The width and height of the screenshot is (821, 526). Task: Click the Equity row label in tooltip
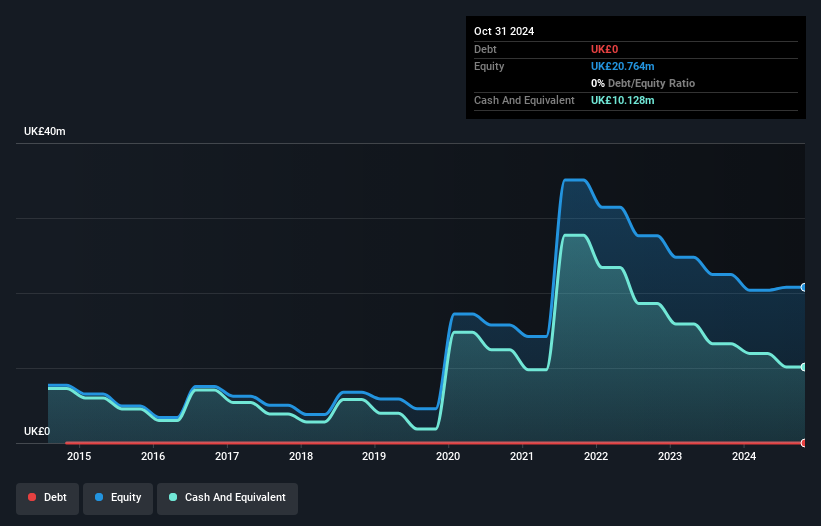[x=489, y=66]
